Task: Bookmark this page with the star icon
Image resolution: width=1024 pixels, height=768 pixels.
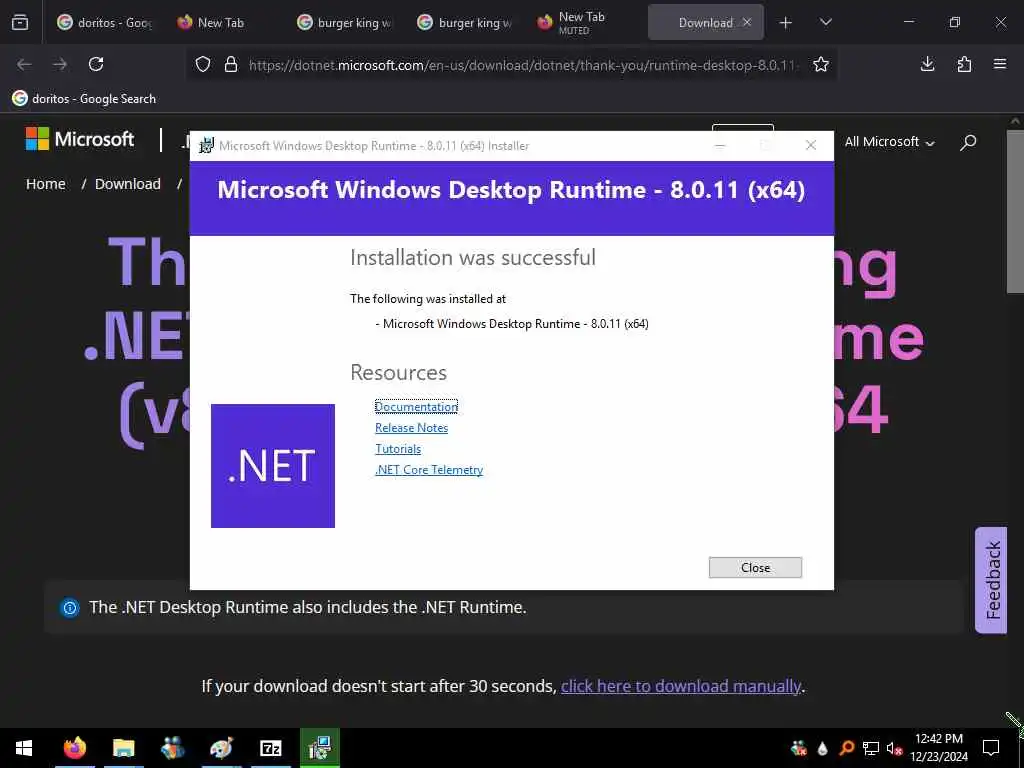Action: (x=821, y=64)
